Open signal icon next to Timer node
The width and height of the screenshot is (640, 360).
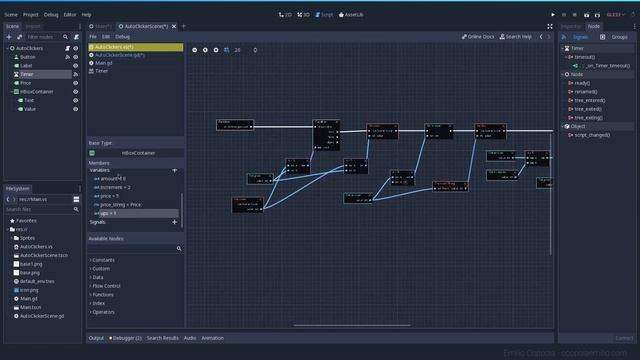[x=76, y=74]
